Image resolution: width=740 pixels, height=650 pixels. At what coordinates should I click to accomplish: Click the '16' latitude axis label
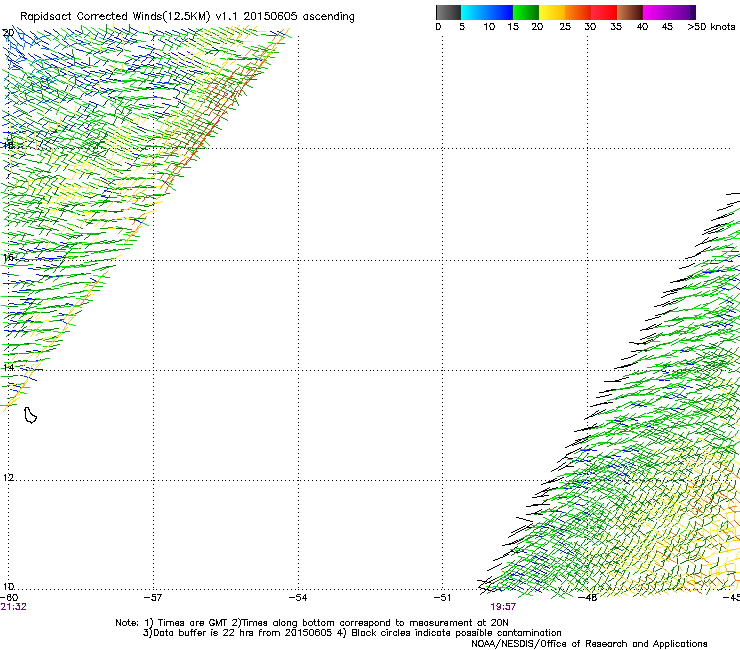(8, 258)
